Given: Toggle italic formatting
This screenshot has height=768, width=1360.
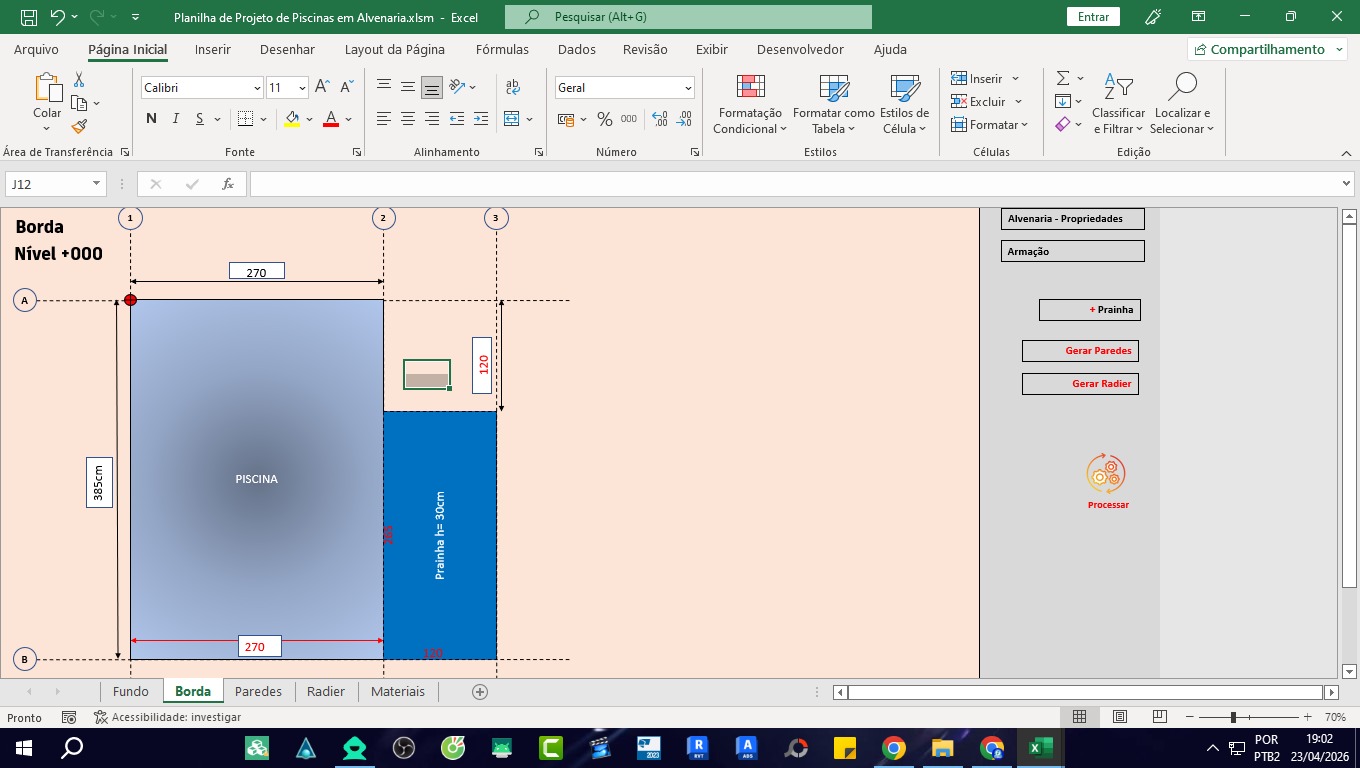Looking at the screenshot, I should (x=176, y=119).
